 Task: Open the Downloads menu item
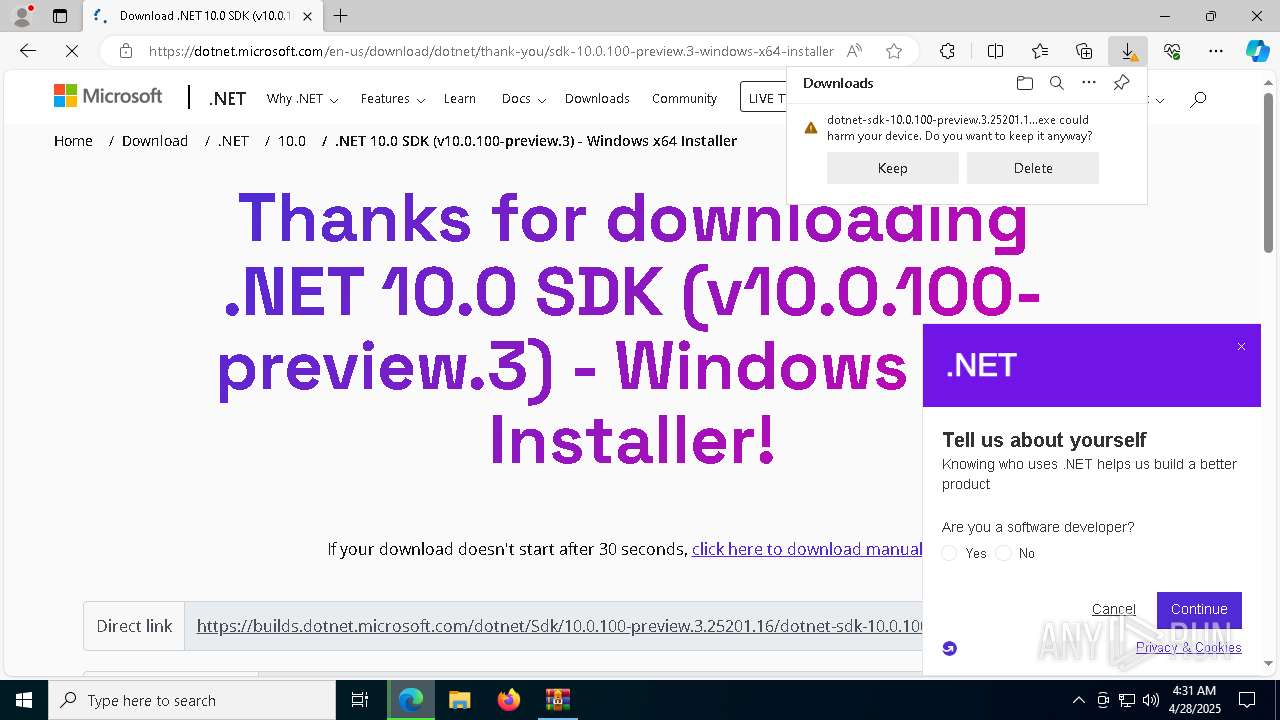597,99
